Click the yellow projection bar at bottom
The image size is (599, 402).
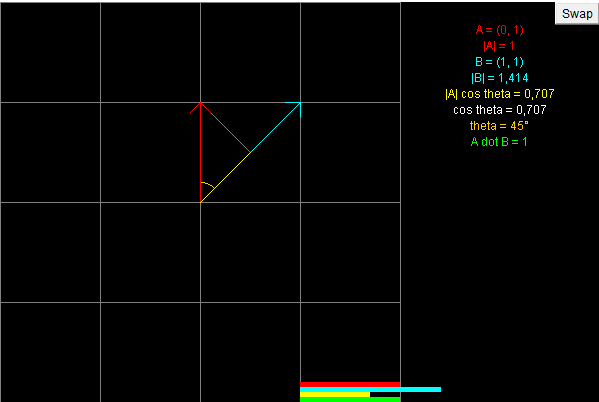[335, 394]
